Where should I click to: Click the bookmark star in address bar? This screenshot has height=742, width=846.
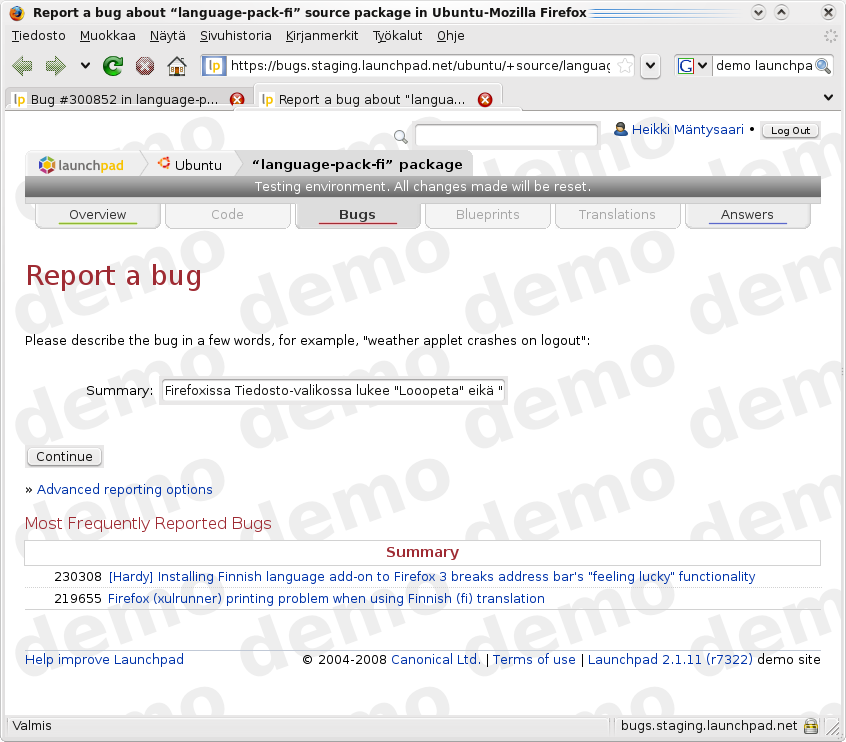point(624,66)
